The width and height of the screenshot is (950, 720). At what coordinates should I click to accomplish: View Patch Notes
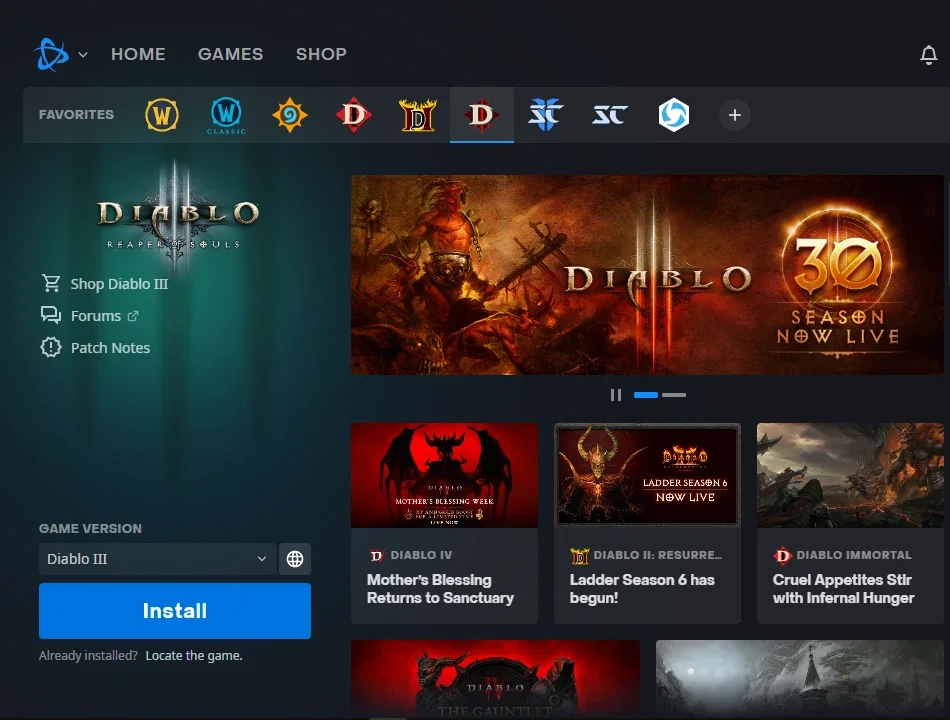coord(110,348)
